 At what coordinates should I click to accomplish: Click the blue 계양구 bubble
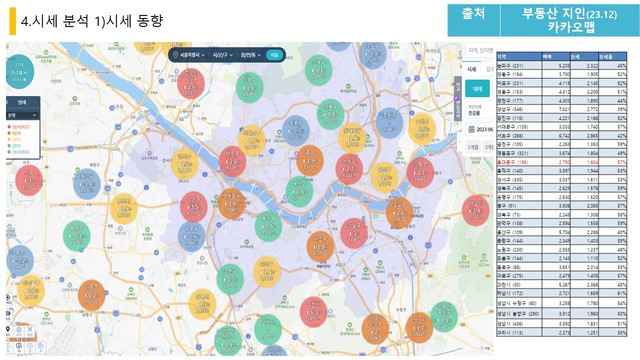tap(87, 184)
